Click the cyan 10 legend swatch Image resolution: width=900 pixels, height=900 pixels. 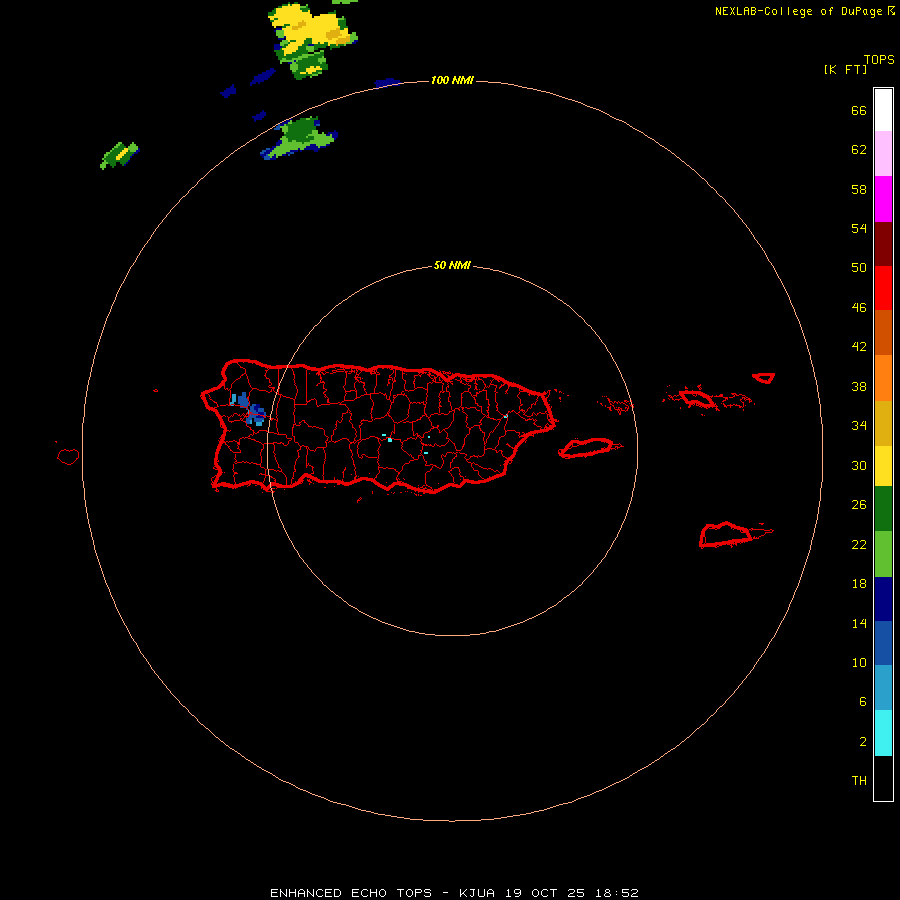(x=883, y=733)
